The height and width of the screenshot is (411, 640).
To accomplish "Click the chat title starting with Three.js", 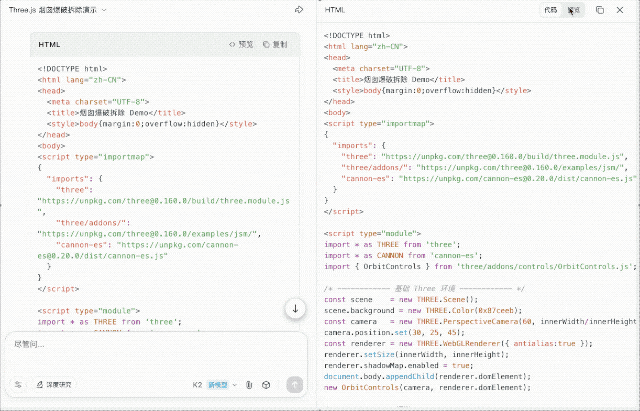I will coord(53,10).
